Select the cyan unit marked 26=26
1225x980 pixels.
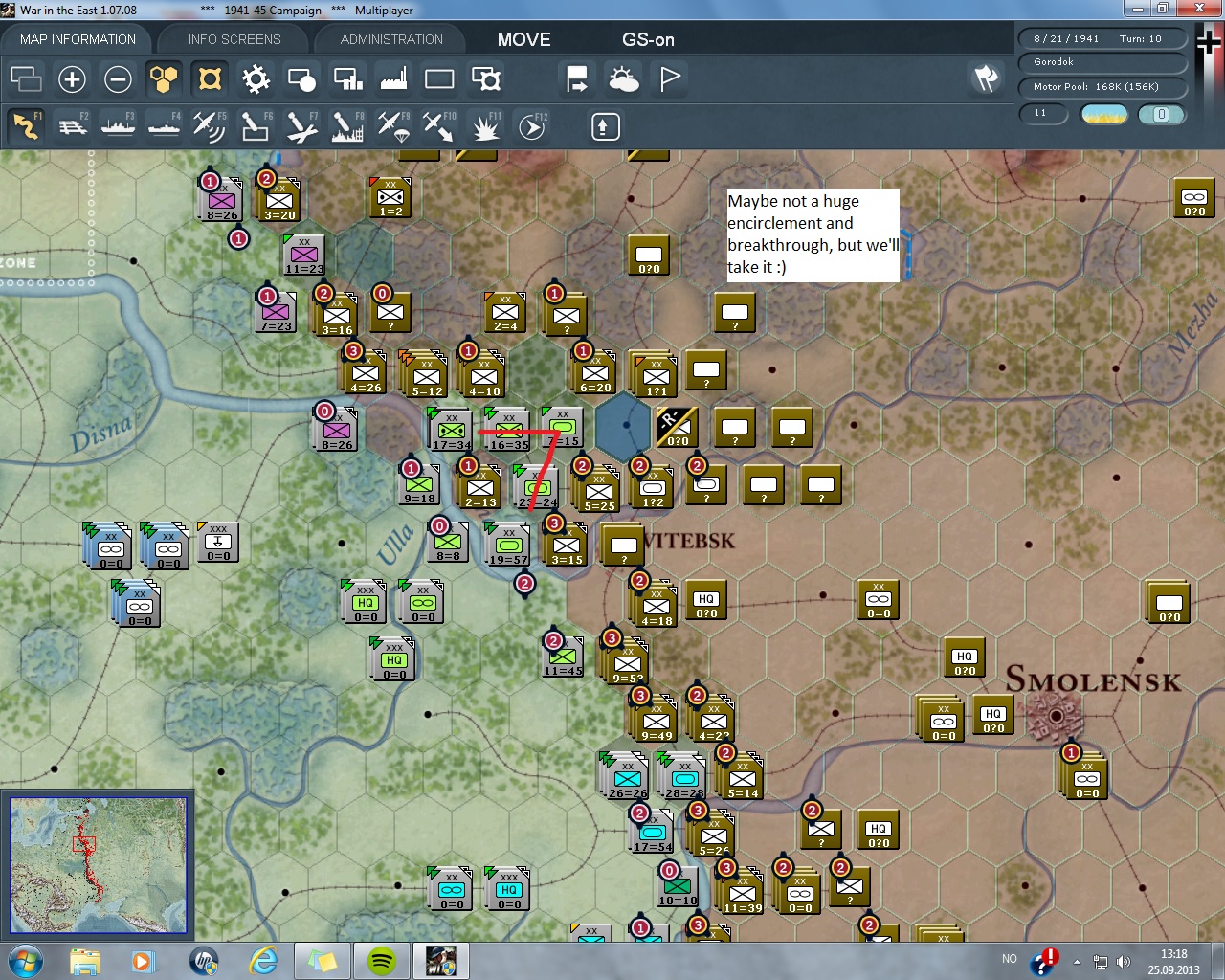(x=626, y=777)
